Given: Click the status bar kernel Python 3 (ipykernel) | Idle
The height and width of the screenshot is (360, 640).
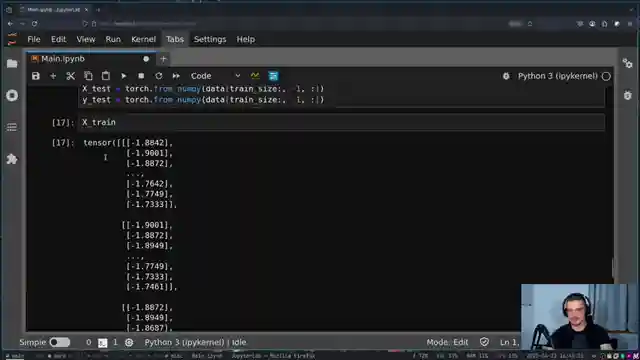Looking at the screenshot, I should (196, 342).
